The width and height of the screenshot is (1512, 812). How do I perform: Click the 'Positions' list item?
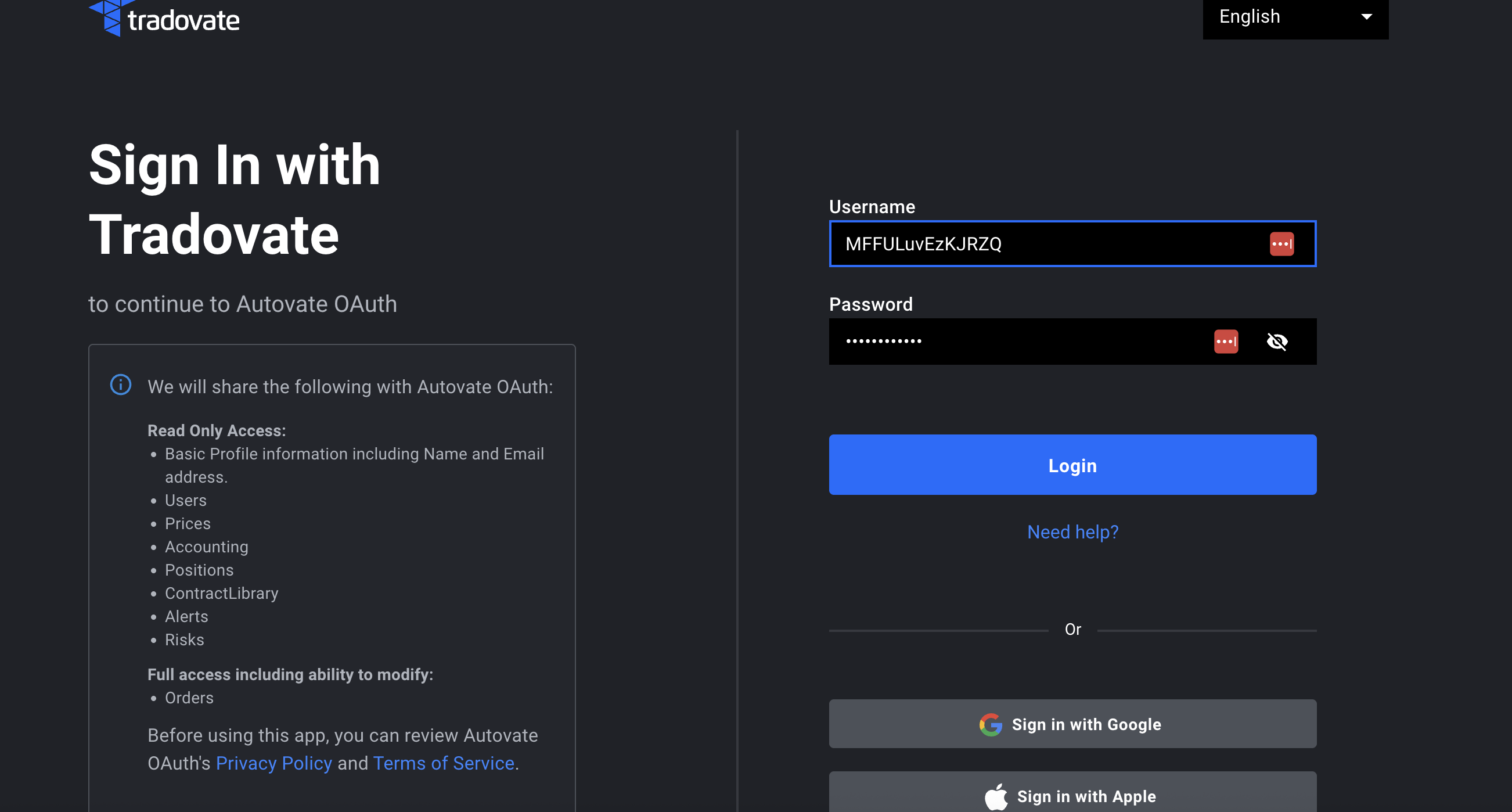(x=199, y=570)
